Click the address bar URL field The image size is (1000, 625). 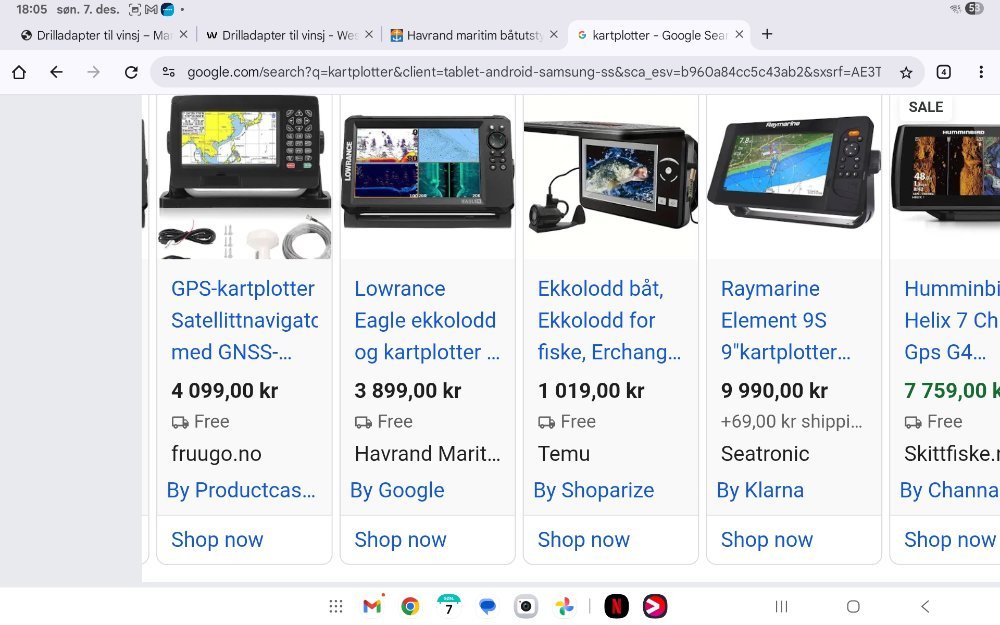point(530,72)
